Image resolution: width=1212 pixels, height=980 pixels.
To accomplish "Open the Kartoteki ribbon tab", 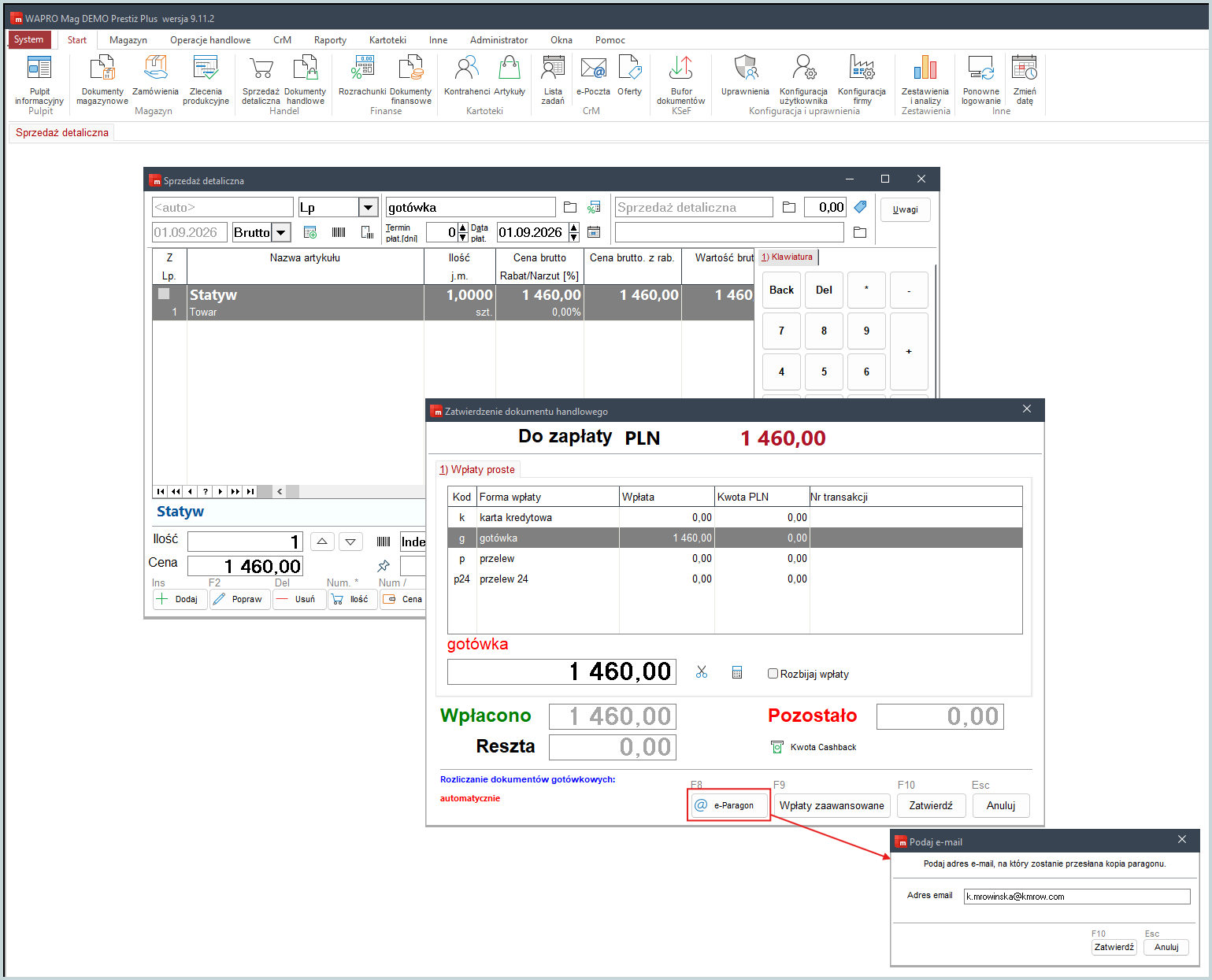I will click(x=387, y=40).
